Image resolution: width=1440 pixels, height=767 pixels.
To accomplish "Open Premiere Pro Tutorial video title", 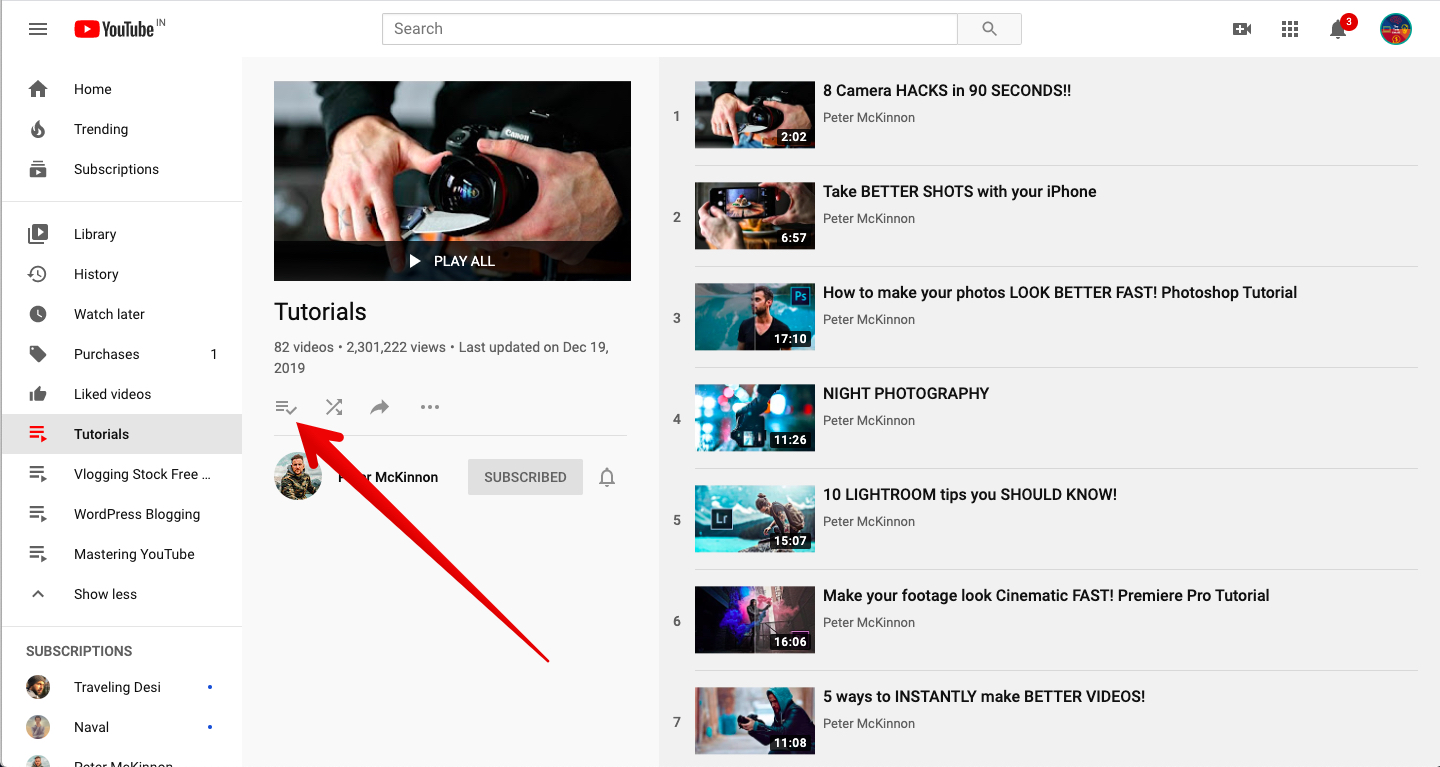I will click(x=1046, y=595).
